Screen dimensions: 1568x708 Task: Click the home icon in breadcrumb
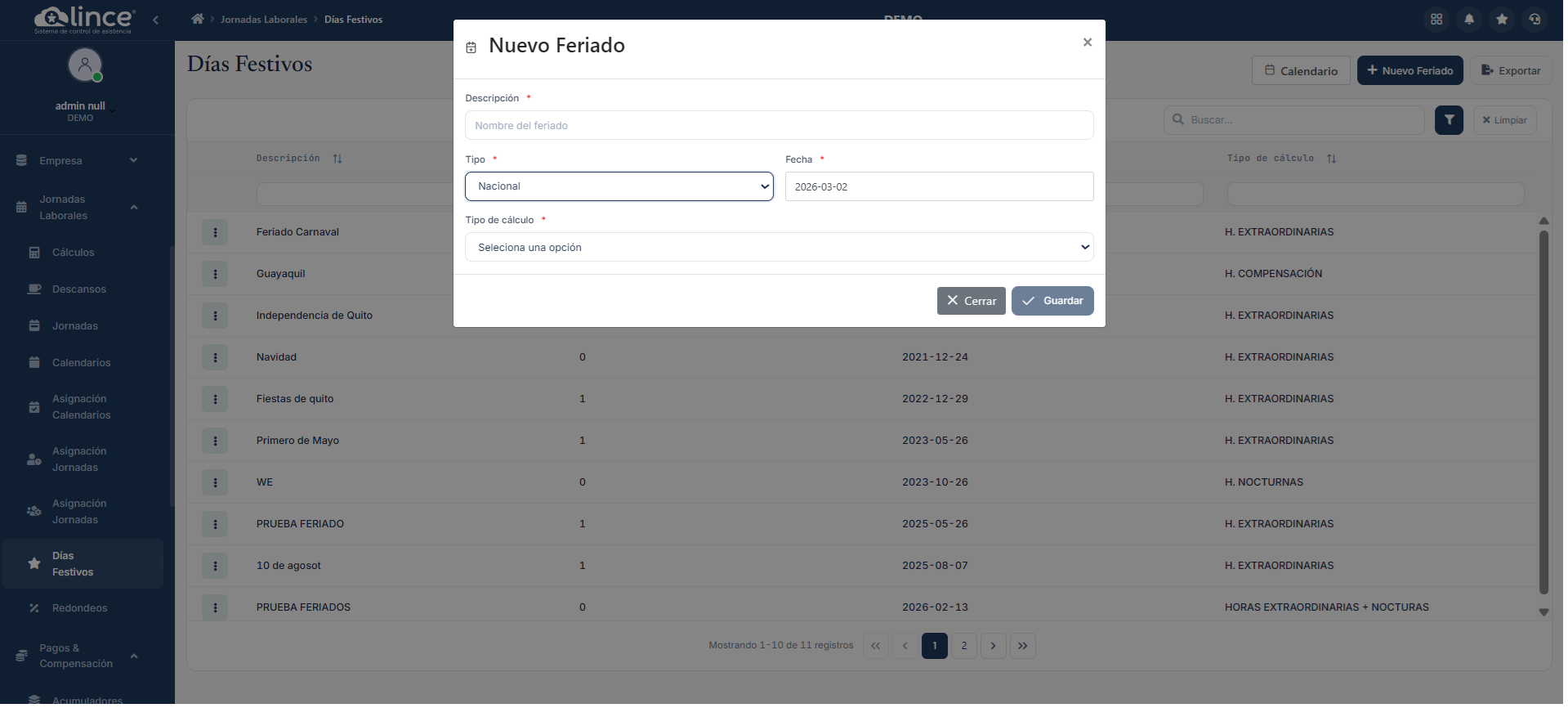coord(197,19)
